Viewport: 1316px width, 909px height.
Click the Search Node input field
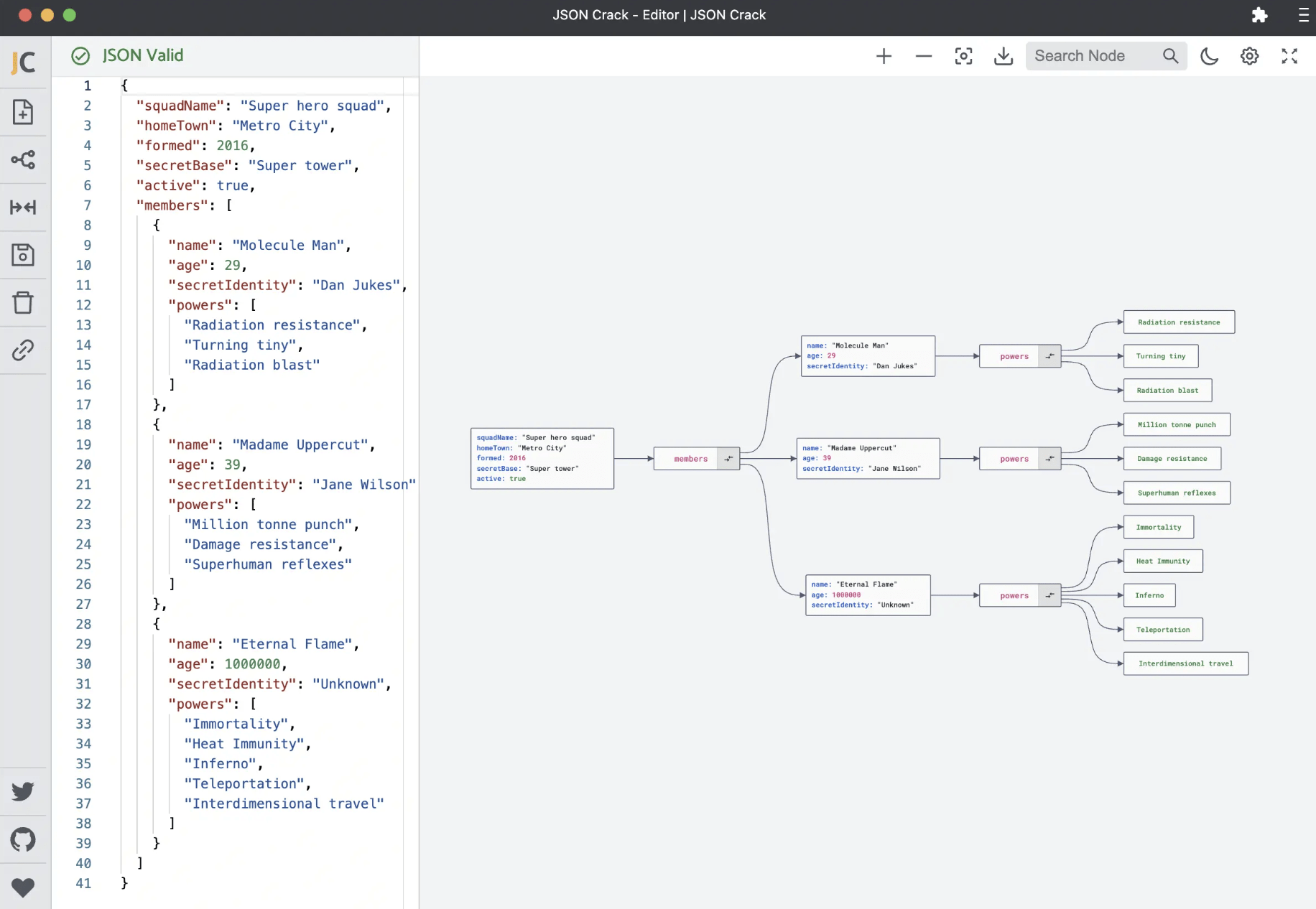coord(1095,56)
